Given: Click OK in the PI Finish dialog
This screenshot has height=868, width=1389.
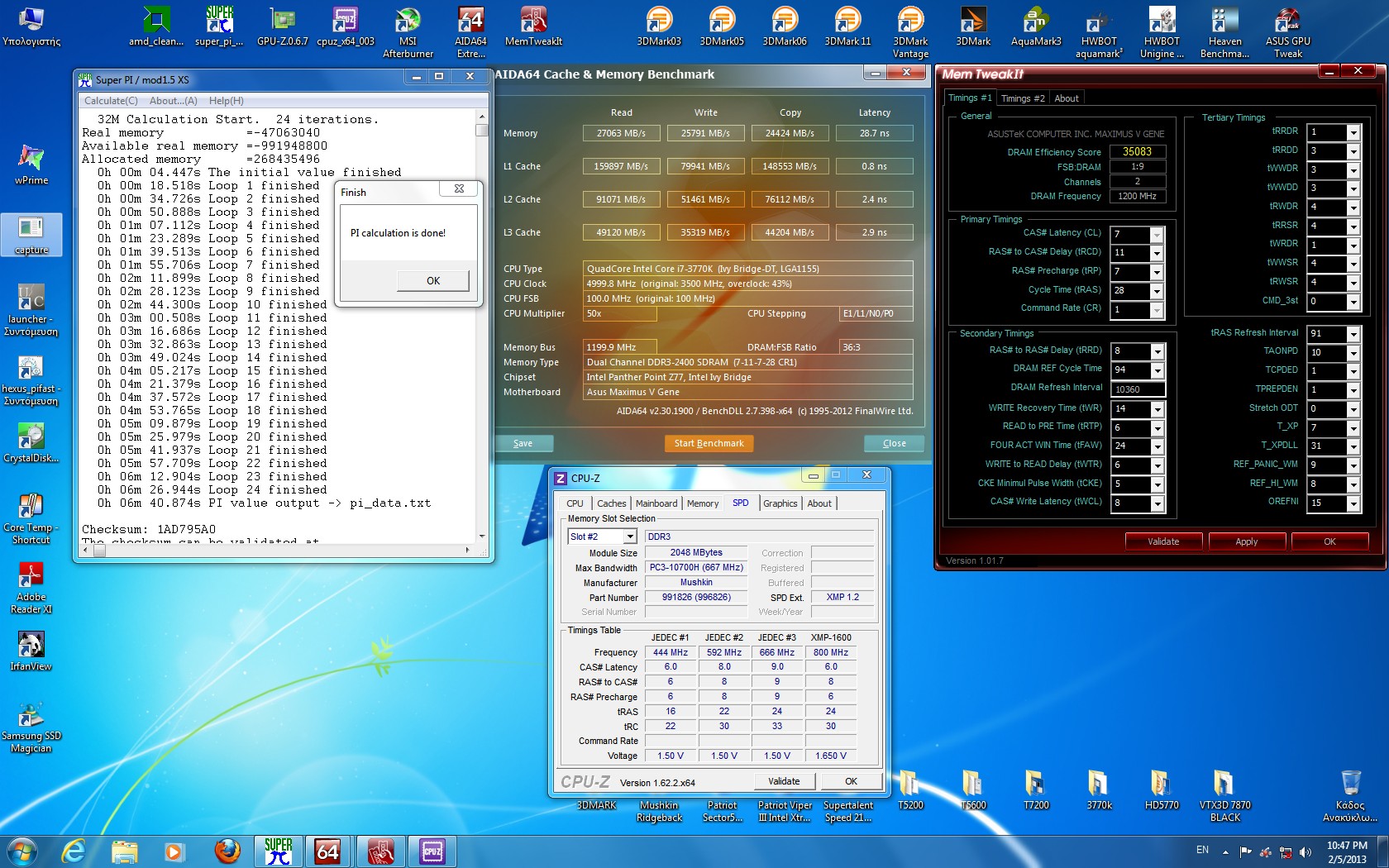Looking at the screenshot, I should 433,281.
